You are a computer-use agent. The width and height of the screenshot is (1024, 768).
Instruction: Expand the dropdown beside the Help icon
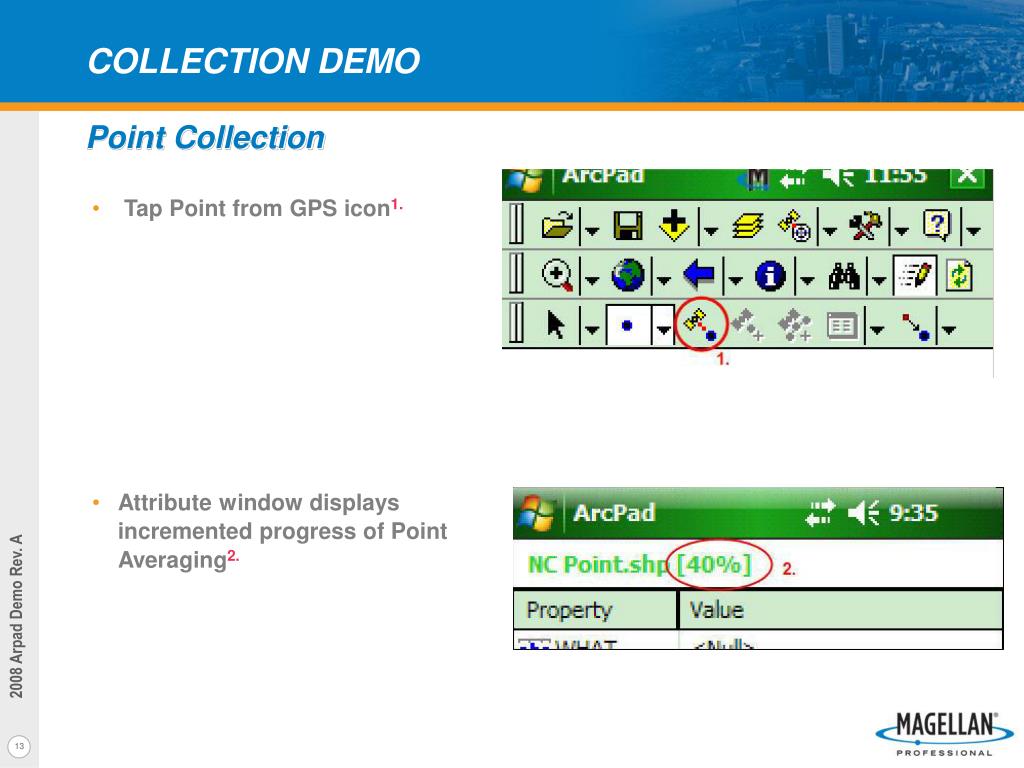click(973, 231)
